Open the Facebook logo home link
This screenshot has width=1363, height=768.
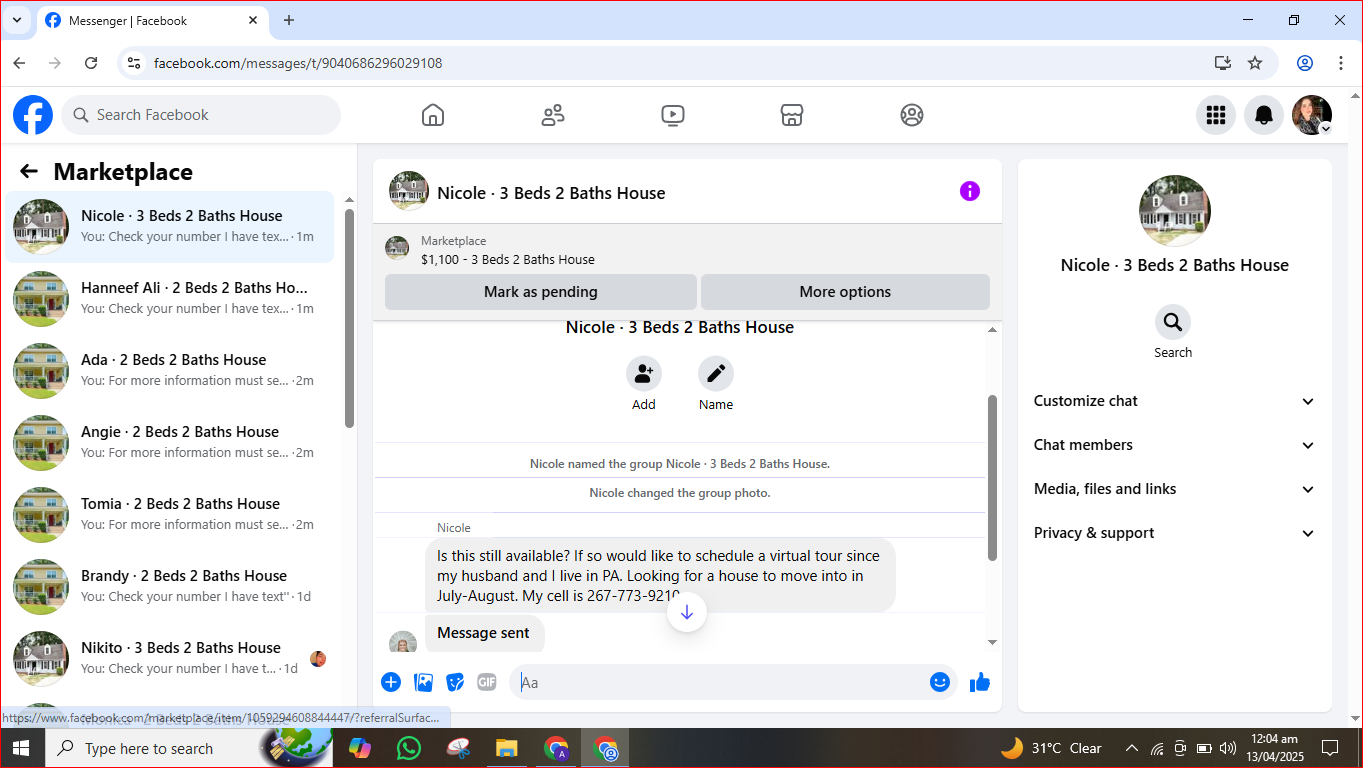33,115
